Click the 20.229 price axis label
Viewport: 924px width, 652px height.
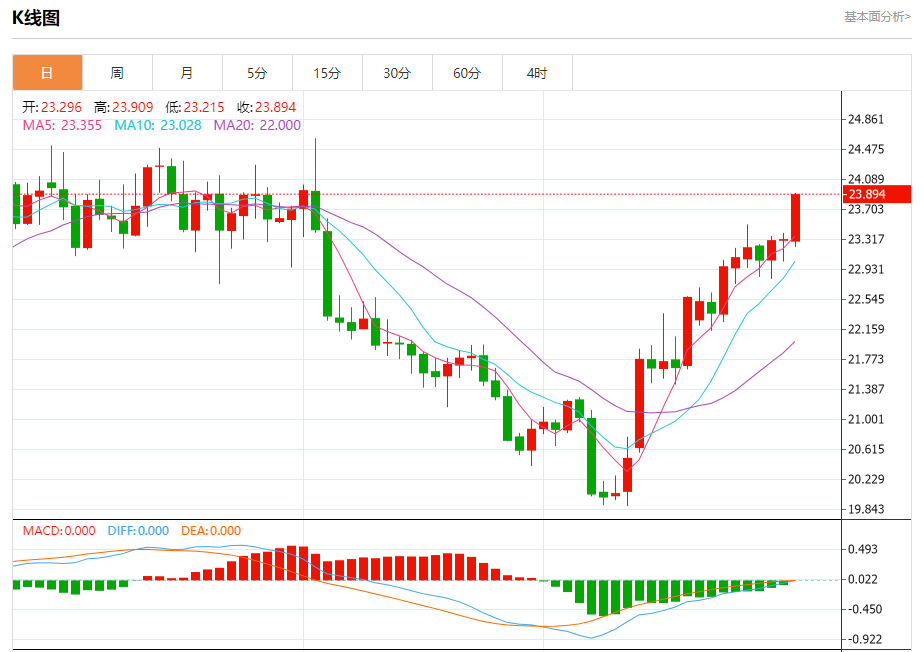(866, 479)
